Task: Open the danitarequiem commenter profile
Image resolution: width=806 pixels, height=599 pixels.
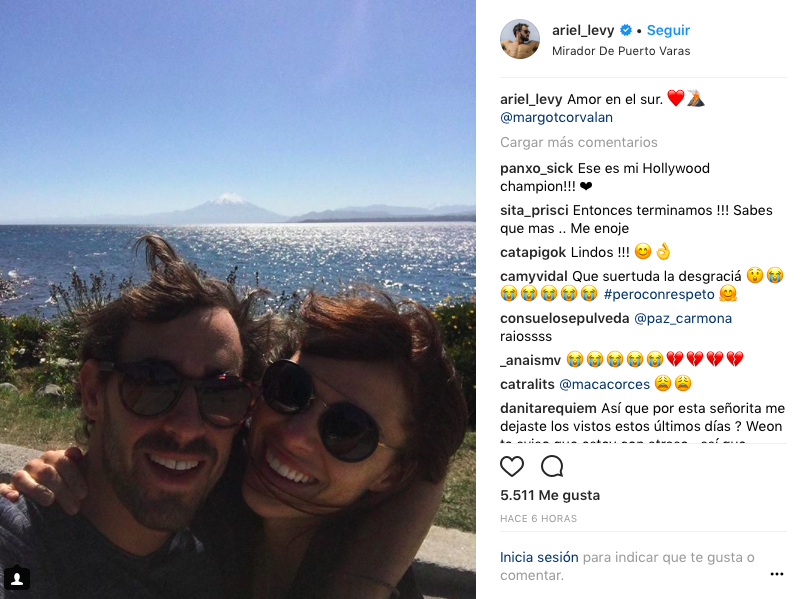Action: pyautogui.click(x=548, y=408)
